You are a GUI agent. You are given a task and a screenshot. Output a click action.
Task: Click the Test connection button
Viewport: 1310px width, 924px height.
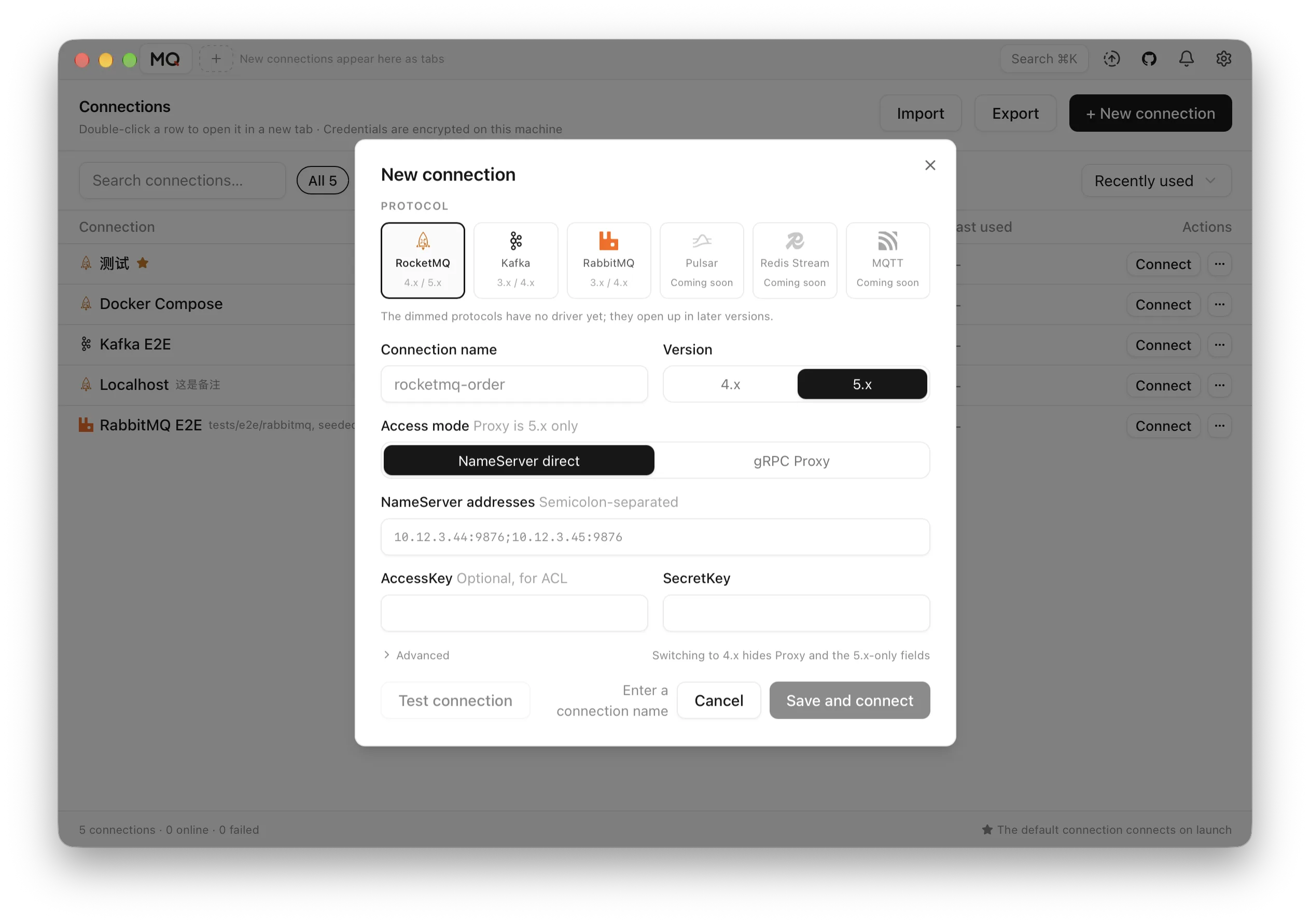point(455,701)
